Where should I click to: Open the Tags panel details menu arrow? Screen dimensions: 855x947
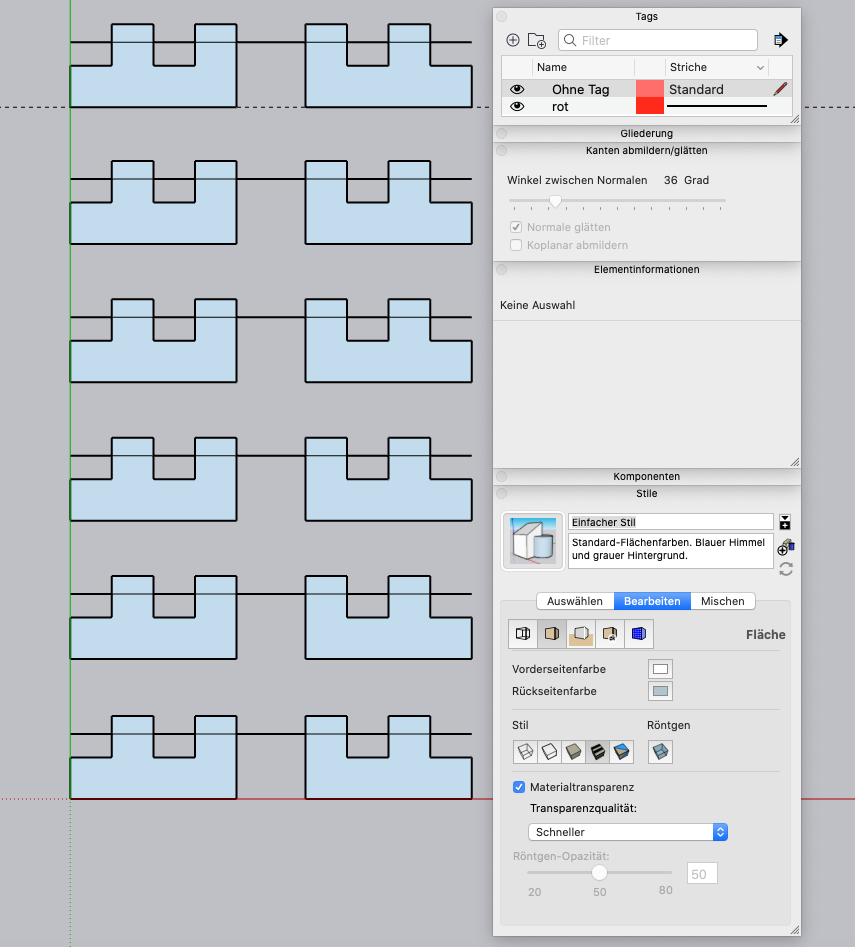(x=781, y=40)
